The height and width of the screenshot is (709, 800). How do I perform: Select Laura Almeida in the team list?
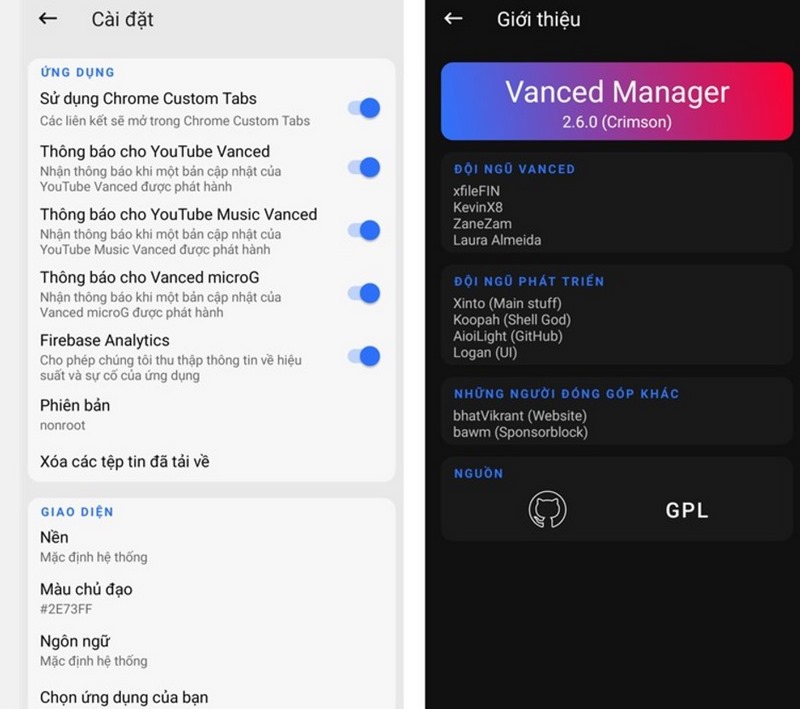[497, 240]
